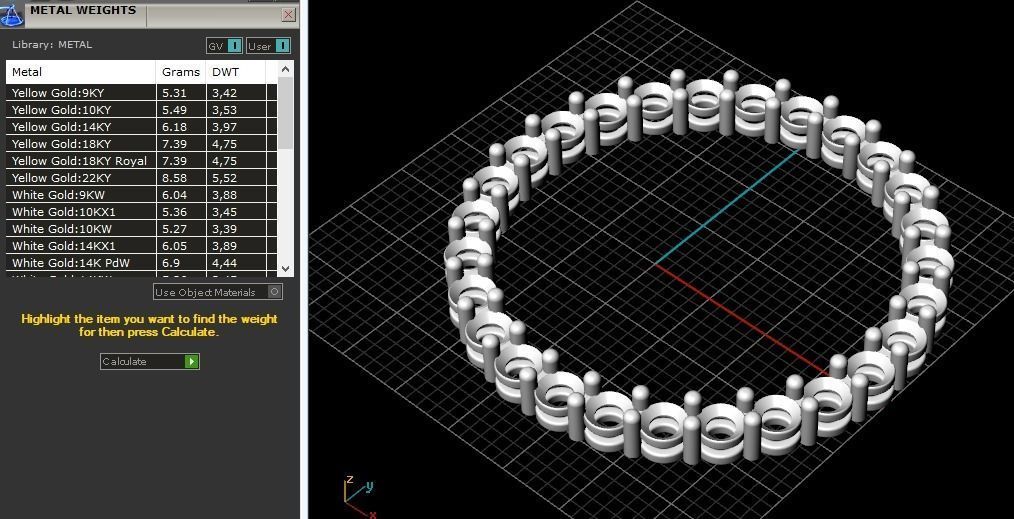Select the Yellow Gold:10KY row
Image resolution: width=1014 pixels, height=519 pixels.
(142, 110)
